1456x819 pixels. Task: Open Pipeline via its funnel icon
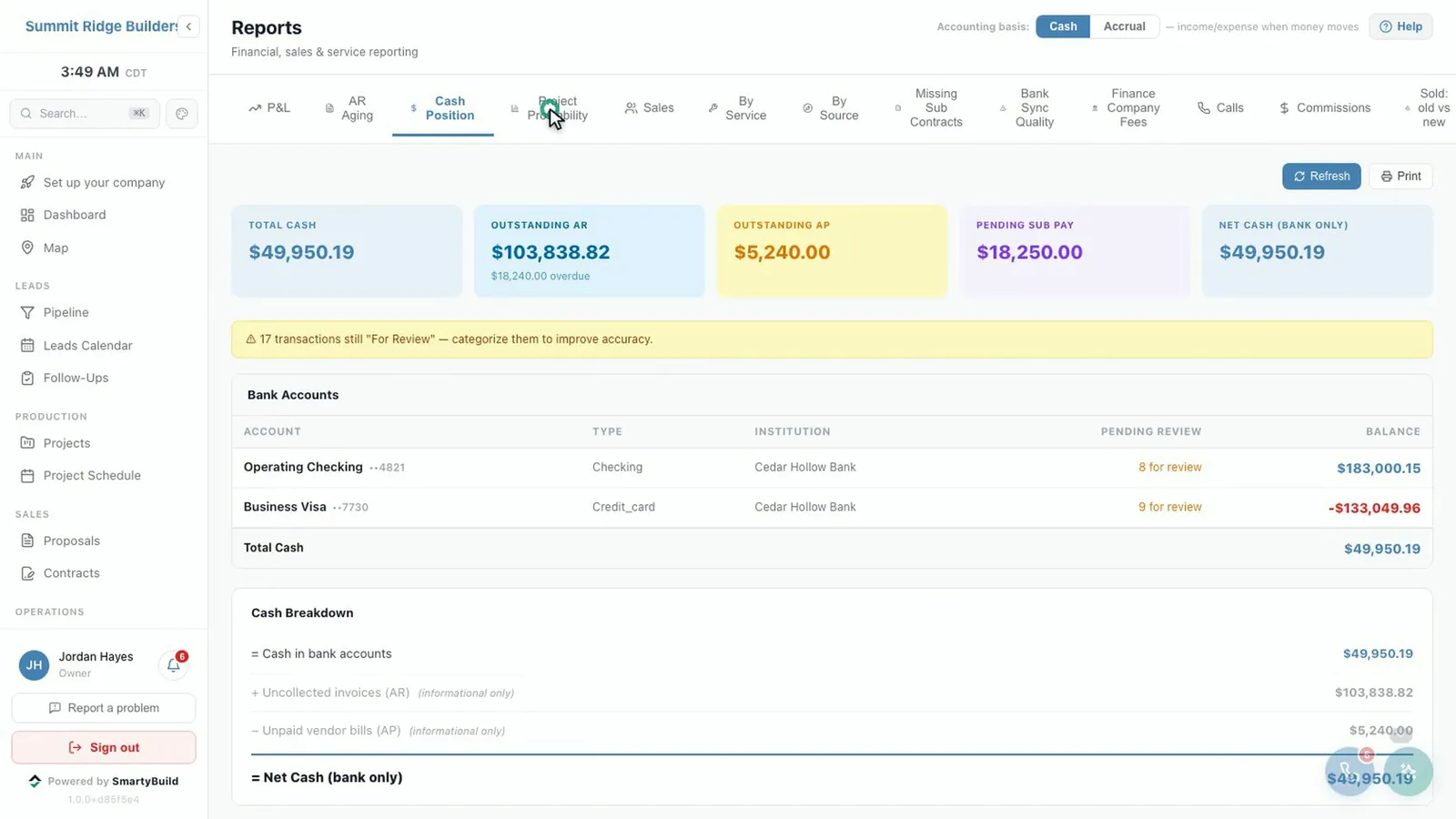(x=27, y=313)
